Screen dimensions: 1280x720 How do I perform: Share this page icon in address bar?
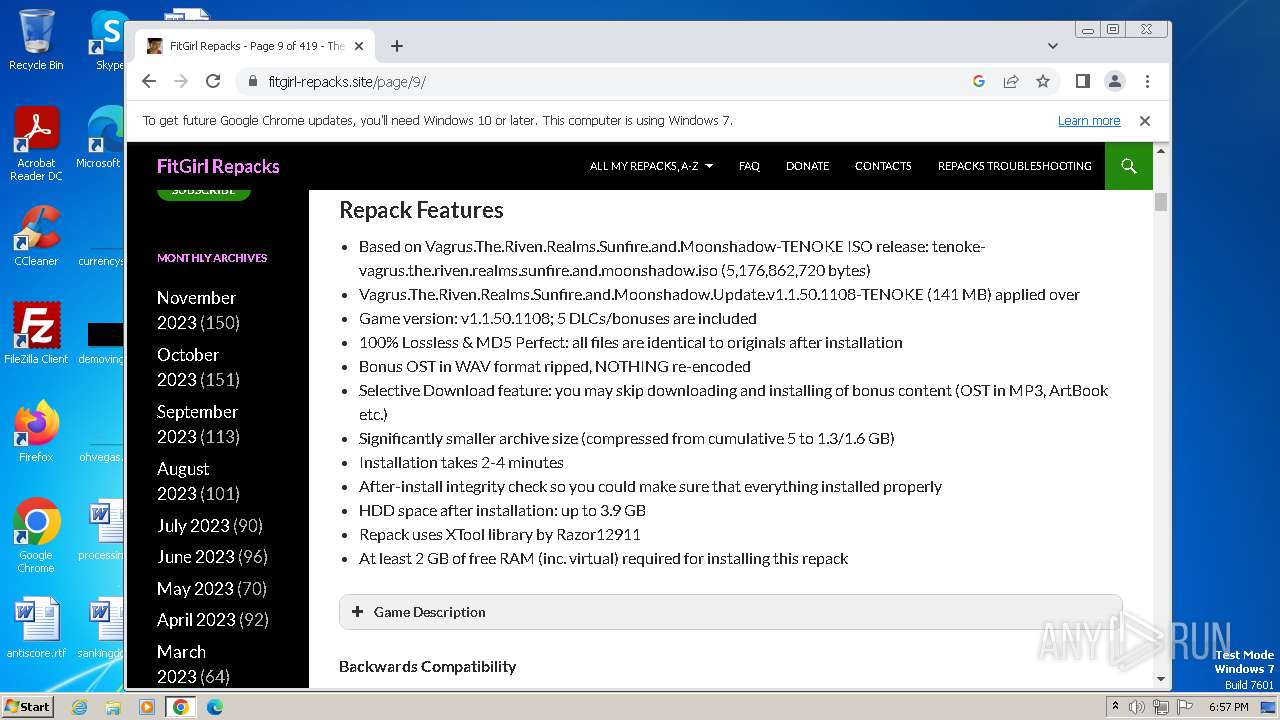tap(1011, 81)
